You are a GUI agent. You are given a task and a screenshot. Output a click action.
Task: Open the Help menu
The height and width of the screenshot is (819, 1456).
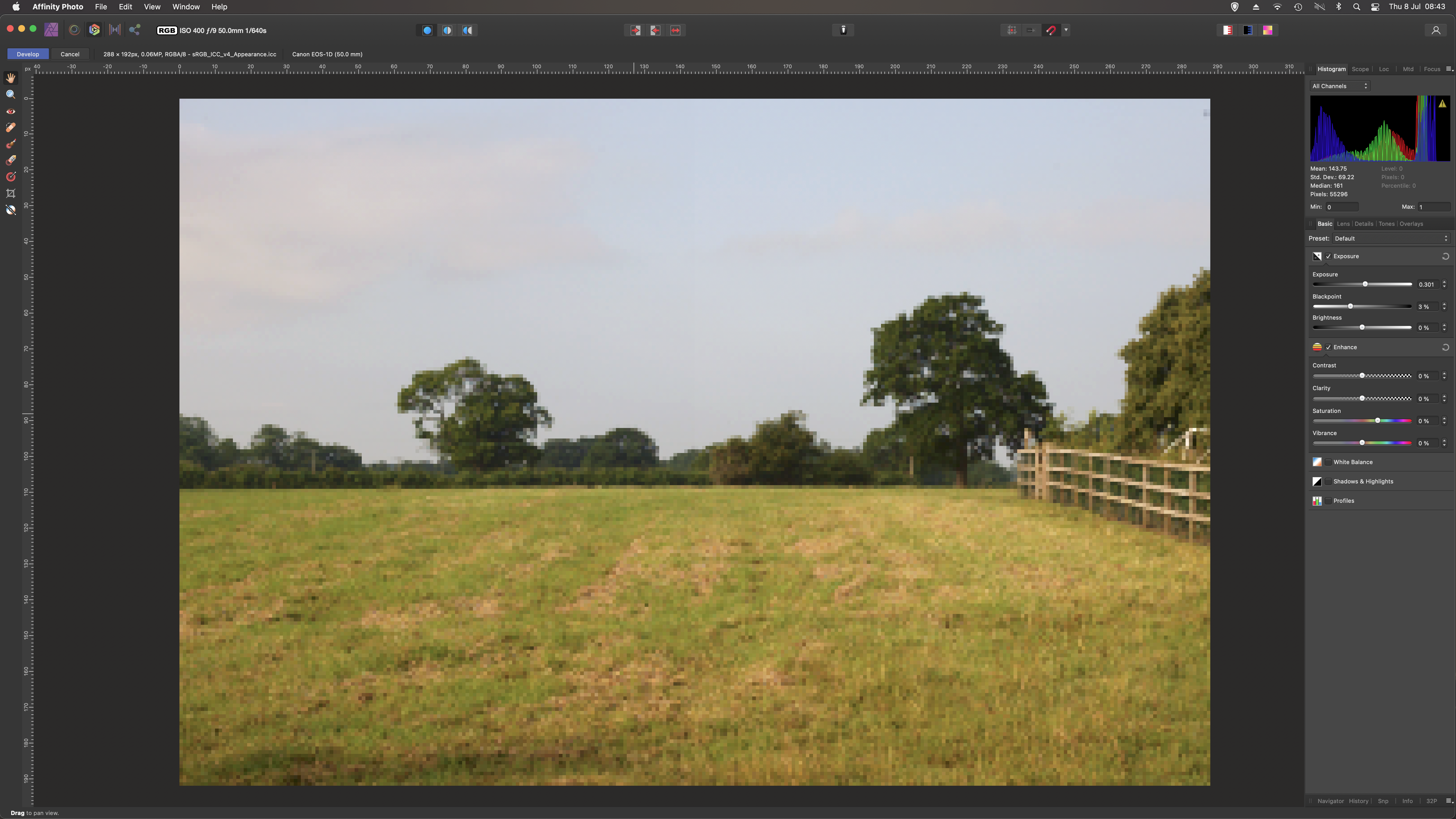(219, 7)
